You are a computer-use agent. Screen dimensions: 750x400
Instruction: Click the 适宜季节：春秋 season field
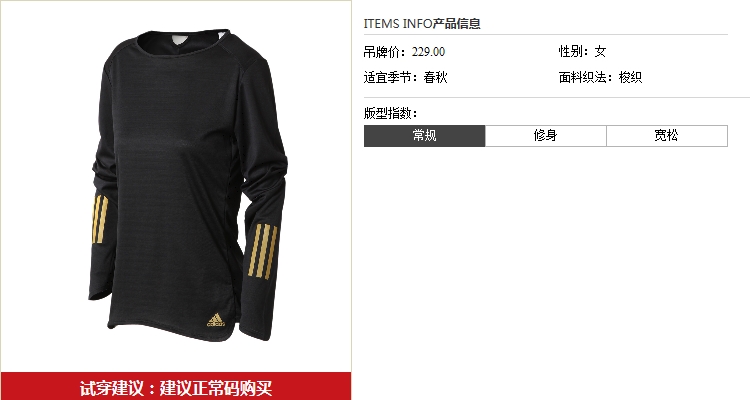click(x=406, y=77)
